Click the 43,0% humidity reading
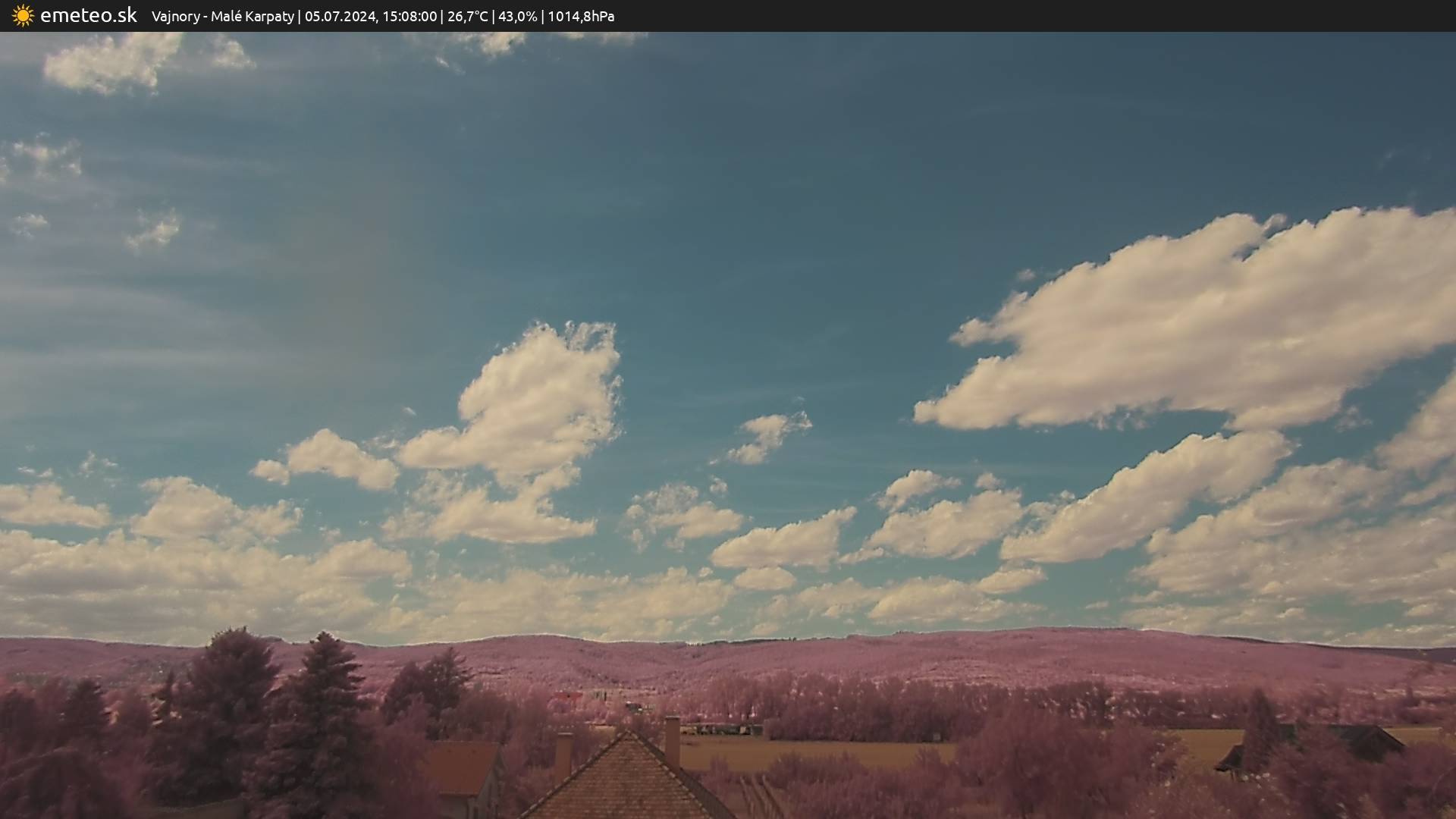This screenshot has height=819, width=1456. tap(517, 17)
